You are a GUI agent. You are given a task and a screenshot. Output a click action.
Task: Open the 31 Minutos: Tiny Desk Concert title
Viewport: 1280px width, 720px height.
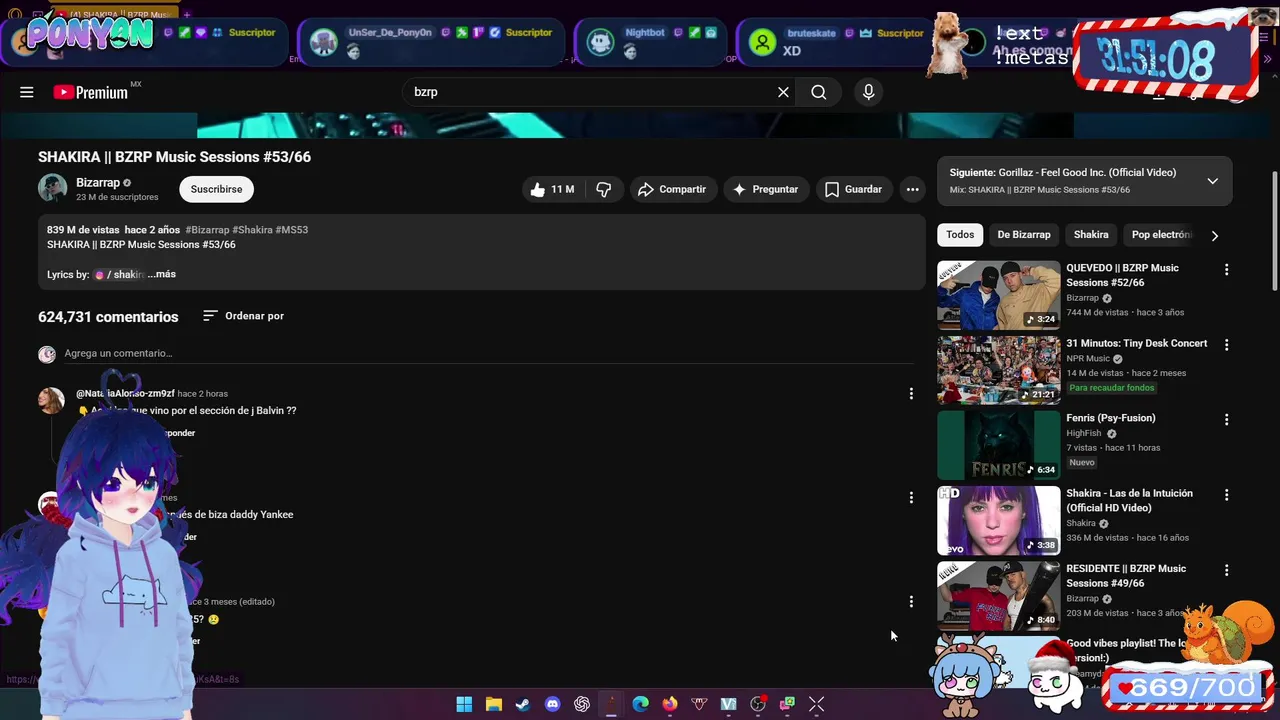tap(1136, 343)
